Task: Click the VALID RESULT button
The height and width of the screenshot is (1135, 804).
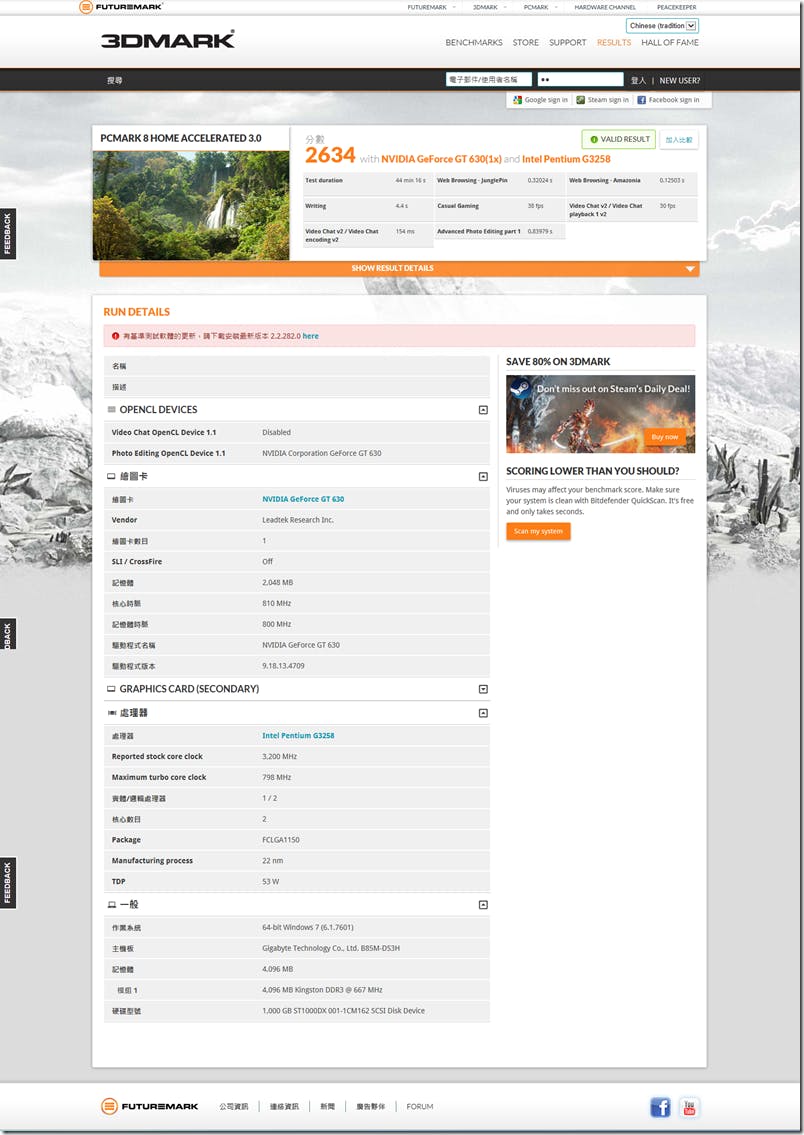Action: [619, 140]
